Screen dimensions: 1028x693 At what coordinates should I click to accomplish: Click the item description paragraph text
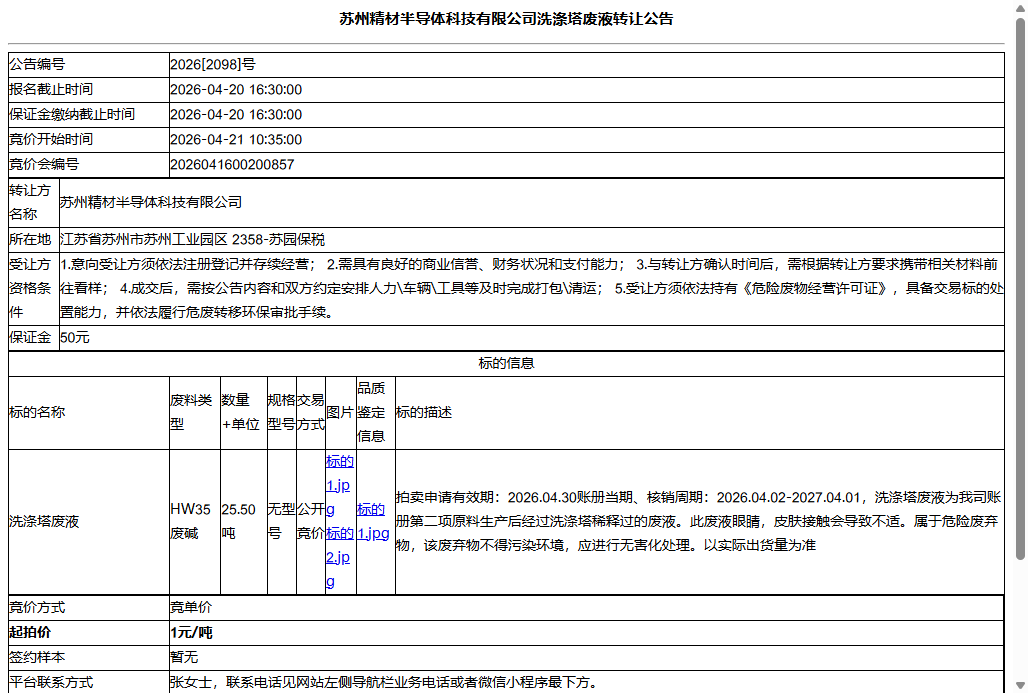[700, 521]
